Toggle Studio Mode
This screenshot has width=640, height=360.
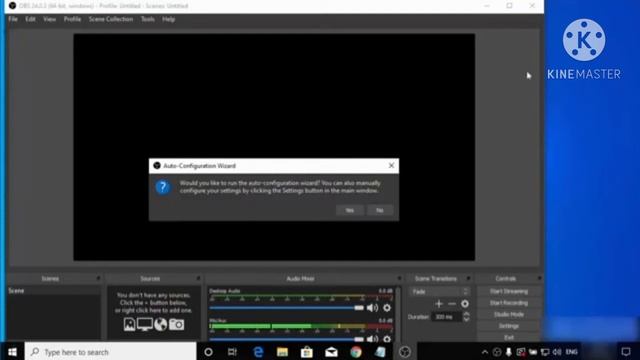coord(509,314)
